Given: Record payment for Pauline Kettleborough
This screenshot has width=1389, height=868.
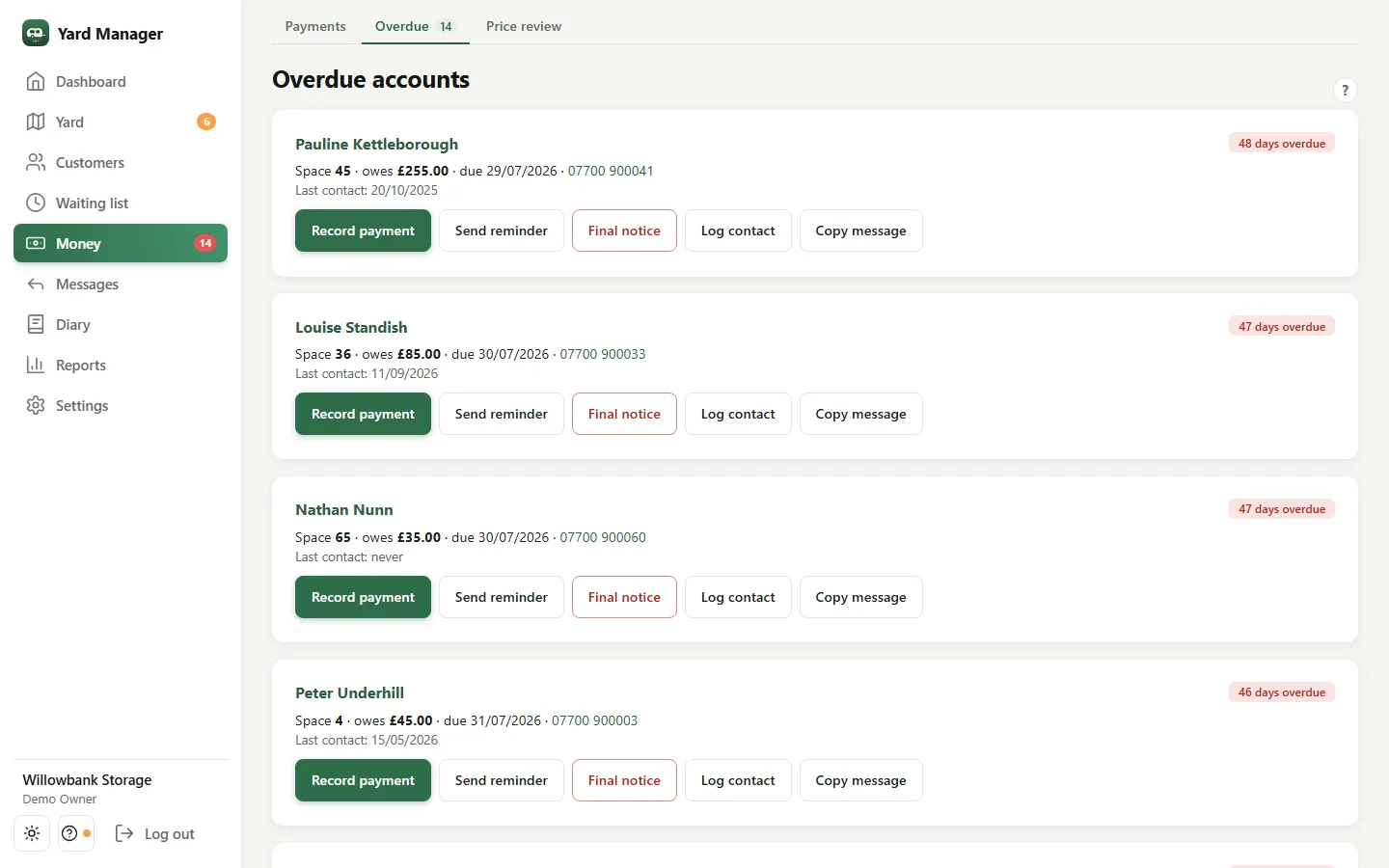Looking at the screenshot, I should point(363,231).
